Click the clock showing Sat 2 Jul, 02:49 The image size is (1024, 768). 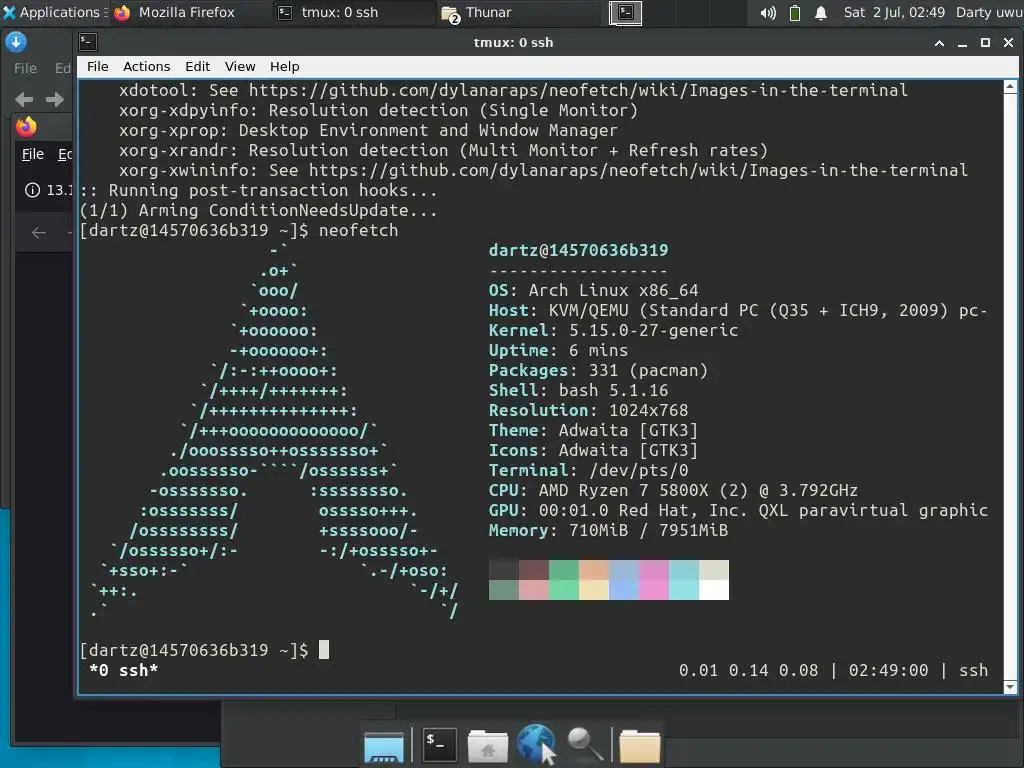click(x=893, y=12)
